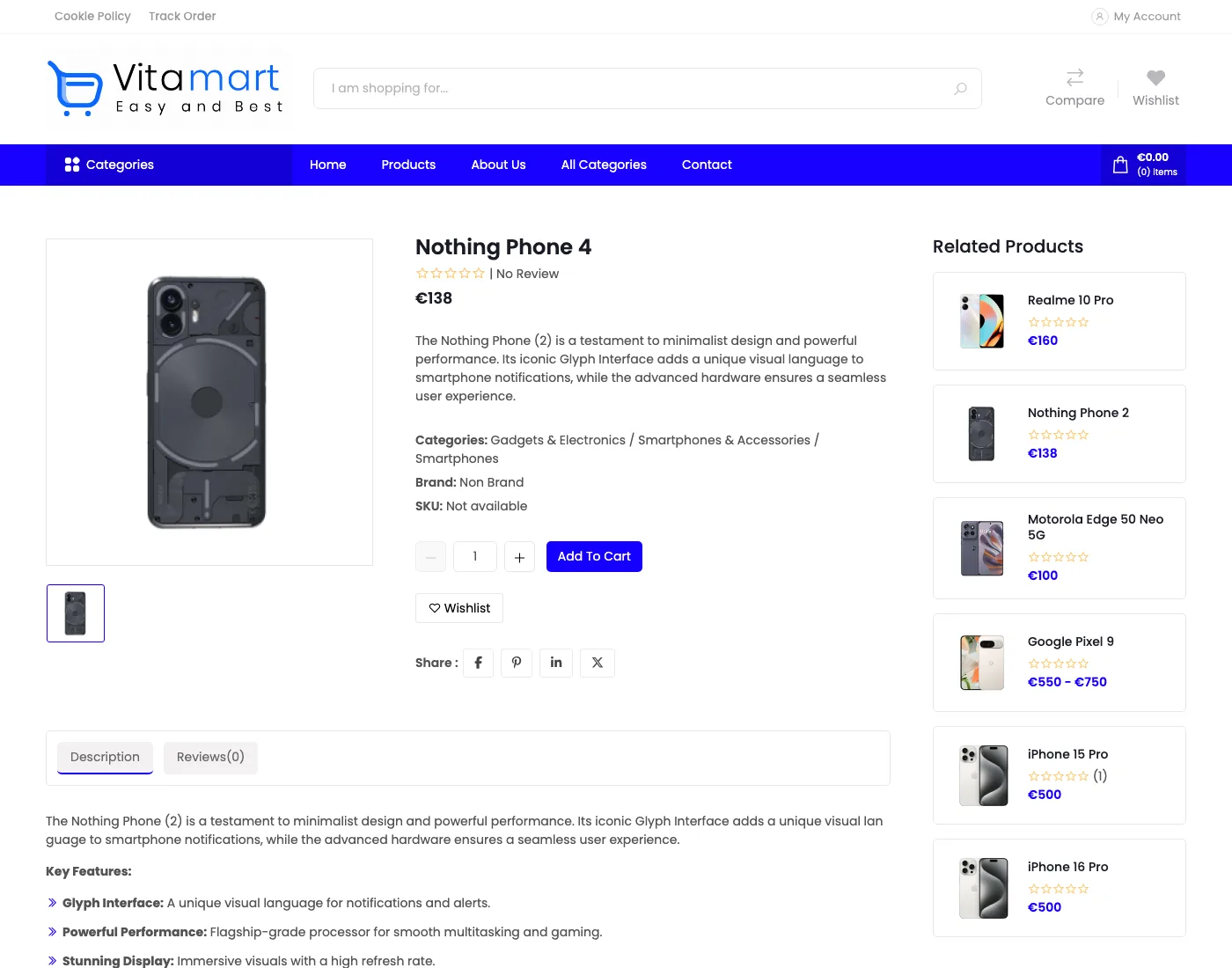Open the Products menu item
1232x968 pixels.
[x=408, y=165]
